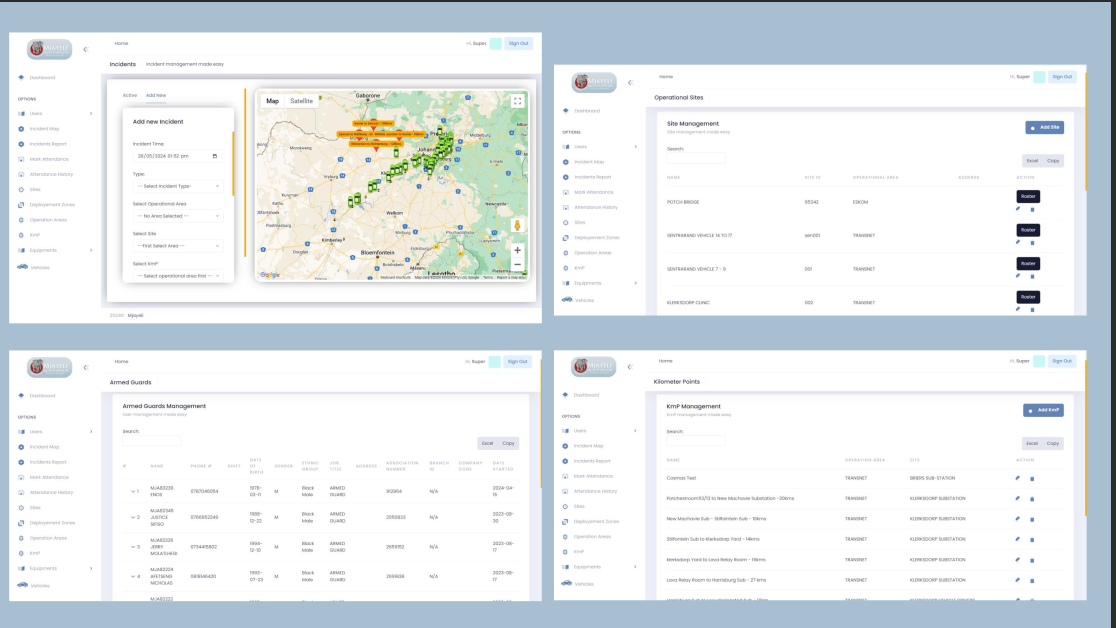Viewport: 1116px width, 628px height.
Task: Open calendar picker in Incident Time field
Action: pos(214,156)
